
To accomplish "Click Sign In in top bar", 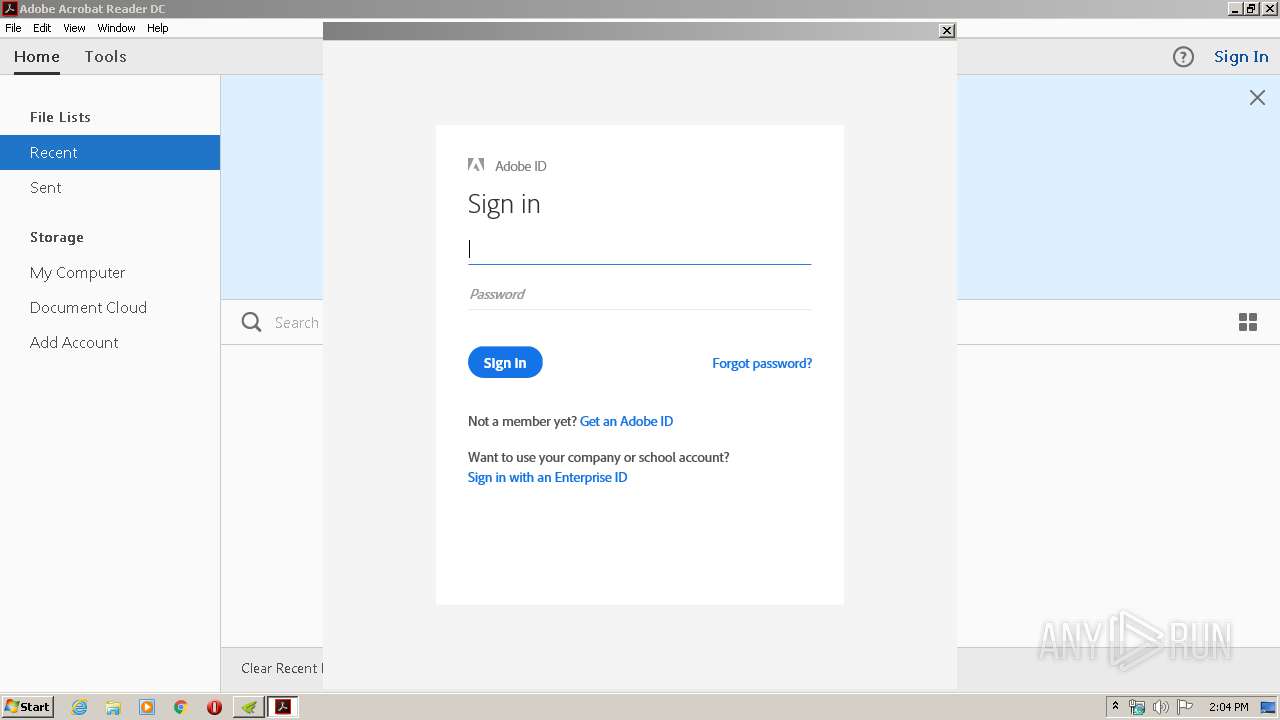I will click(x=1241, y=57).
